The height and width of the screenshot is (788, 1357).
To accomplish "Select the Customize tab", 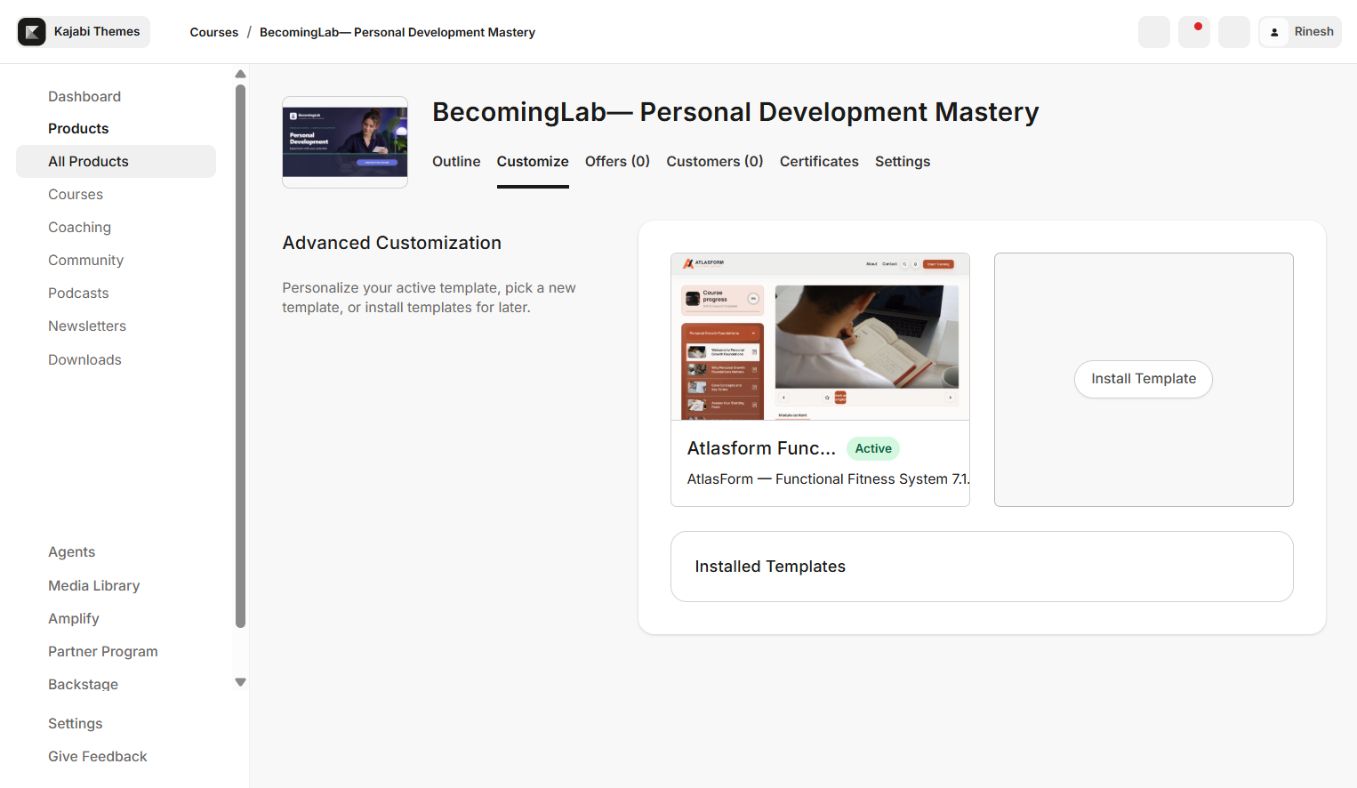I will point(533,161).
